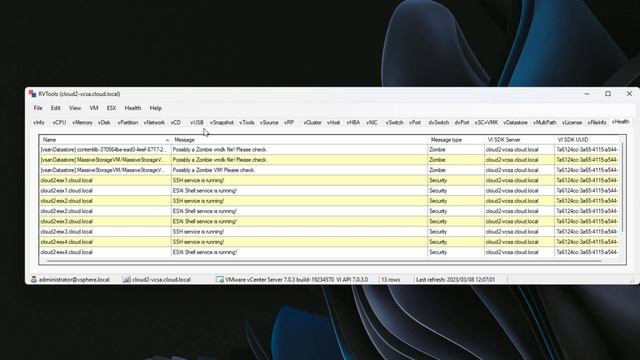Click the vertical scrollbar of the health table

coord(623,188)
